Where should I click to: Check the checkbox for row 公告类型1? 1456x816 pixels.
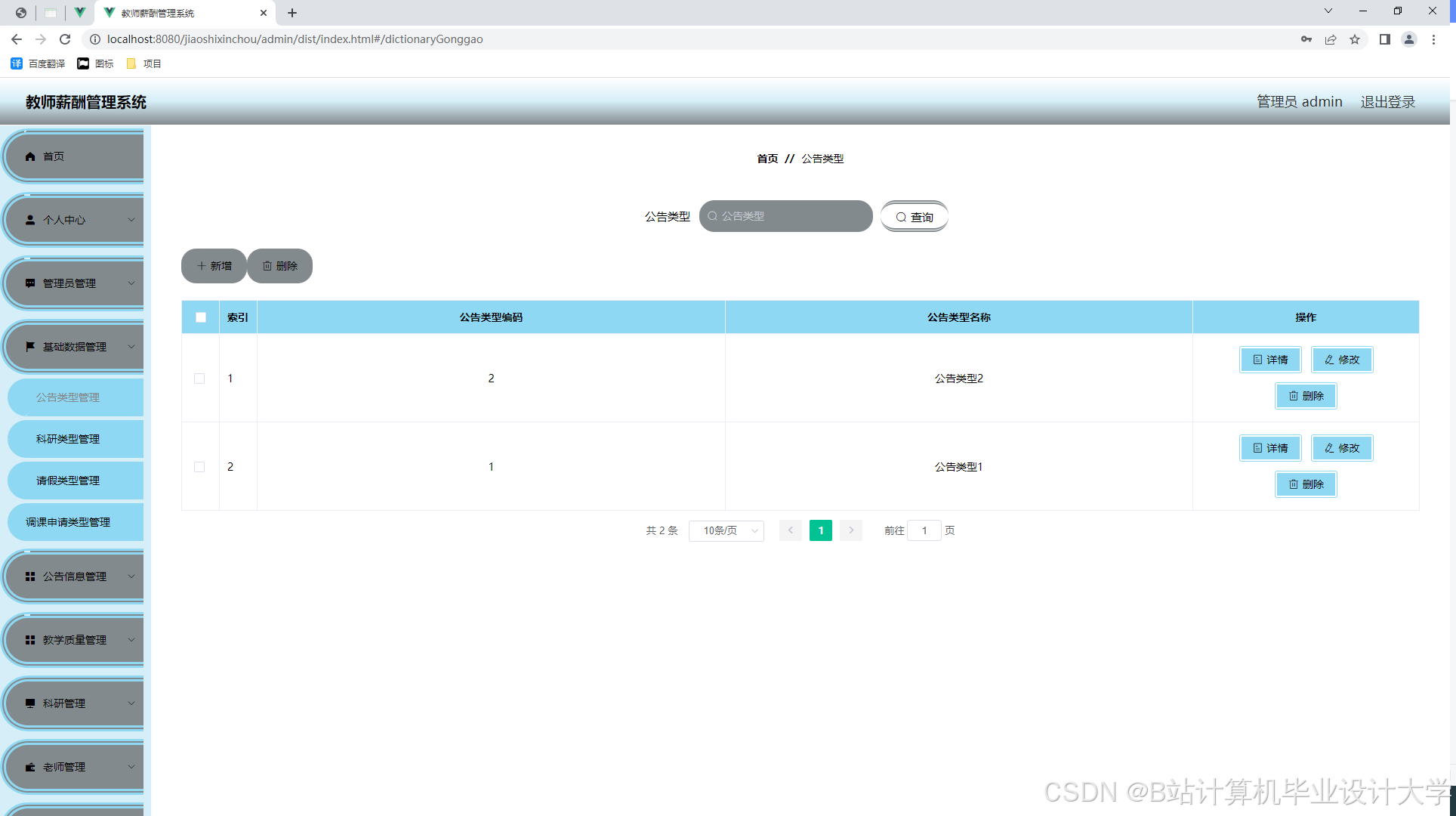coord(199,467)
